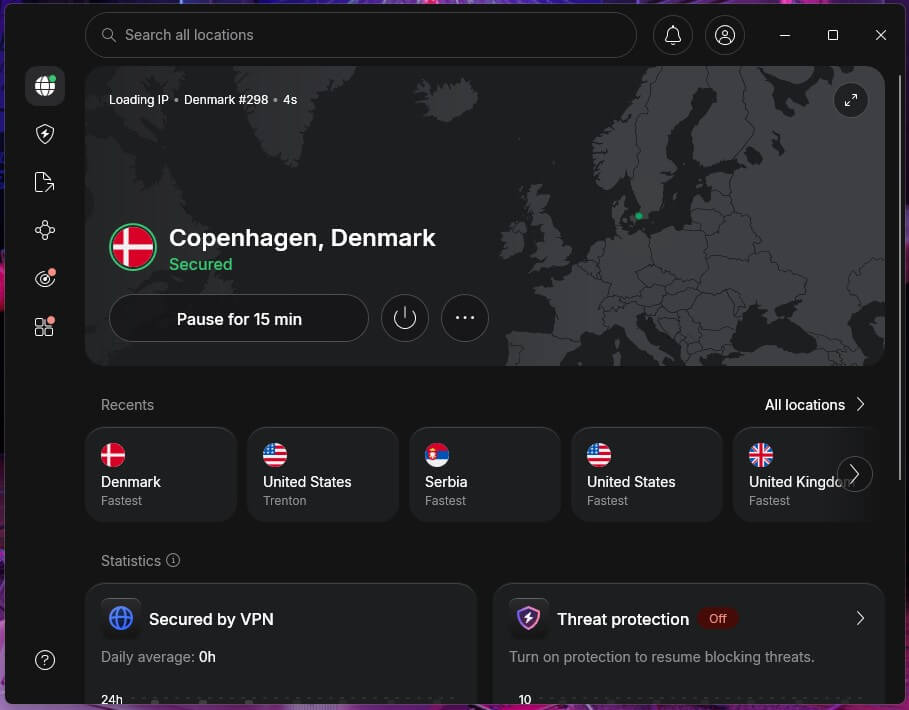
Task: Click the Loading IP status text
Action: click(139, 100)
